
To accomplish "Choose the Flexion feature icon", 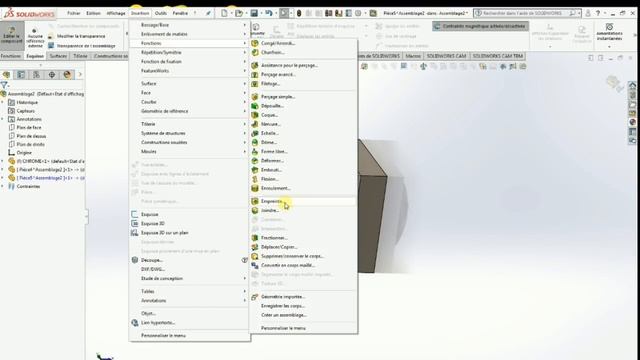I will point(255,179).
